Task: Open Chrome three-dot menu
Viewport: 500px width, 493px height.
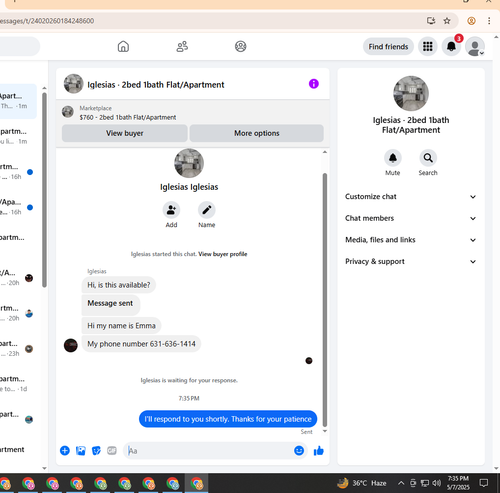Action: (x=489, y=21)
